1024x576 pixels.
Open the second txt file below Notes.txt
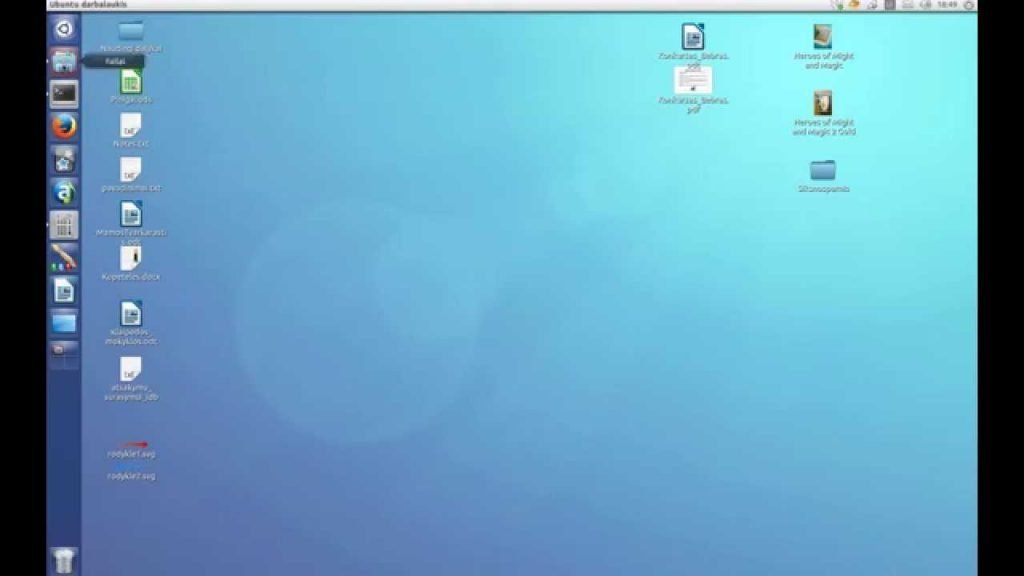[131, 174]
